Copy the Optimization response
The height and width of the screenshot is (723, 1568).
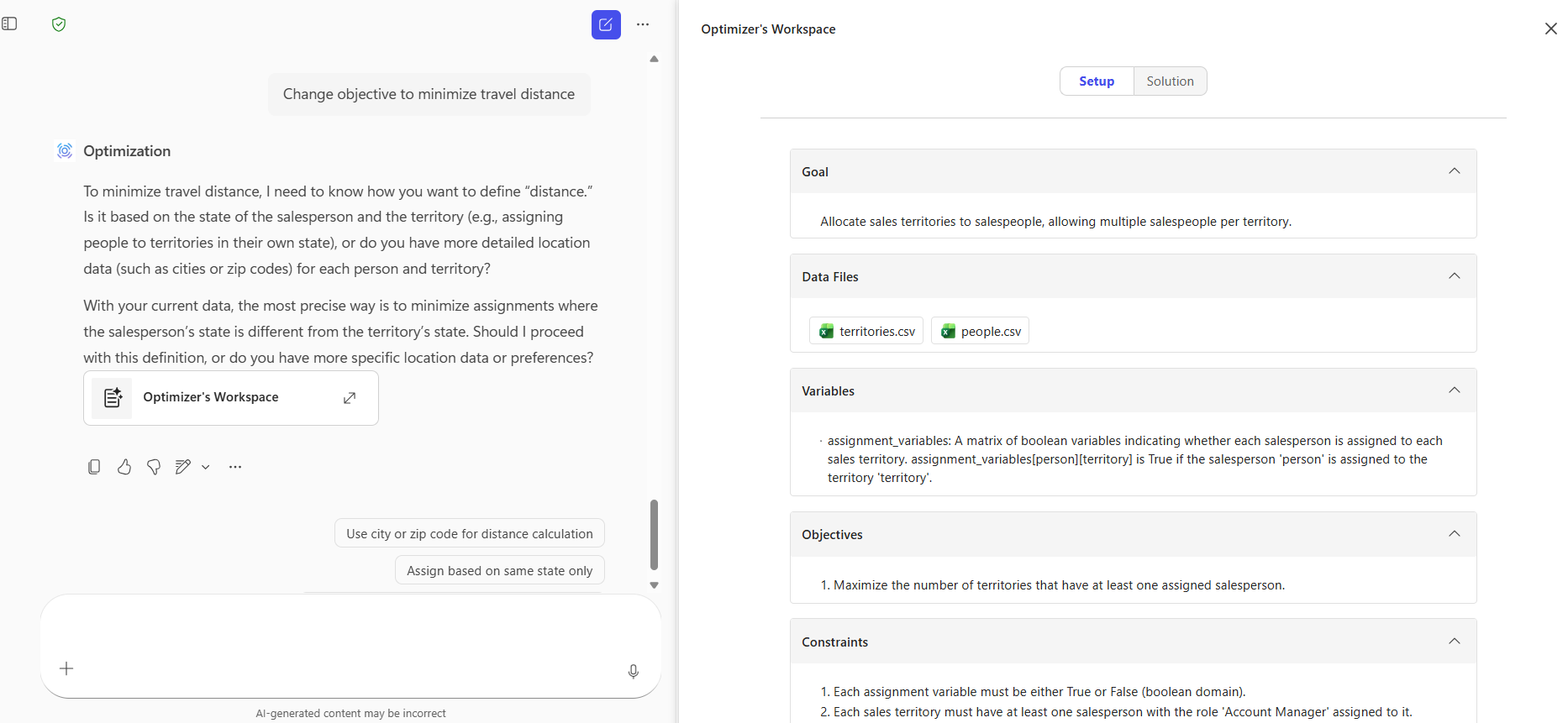94,467
